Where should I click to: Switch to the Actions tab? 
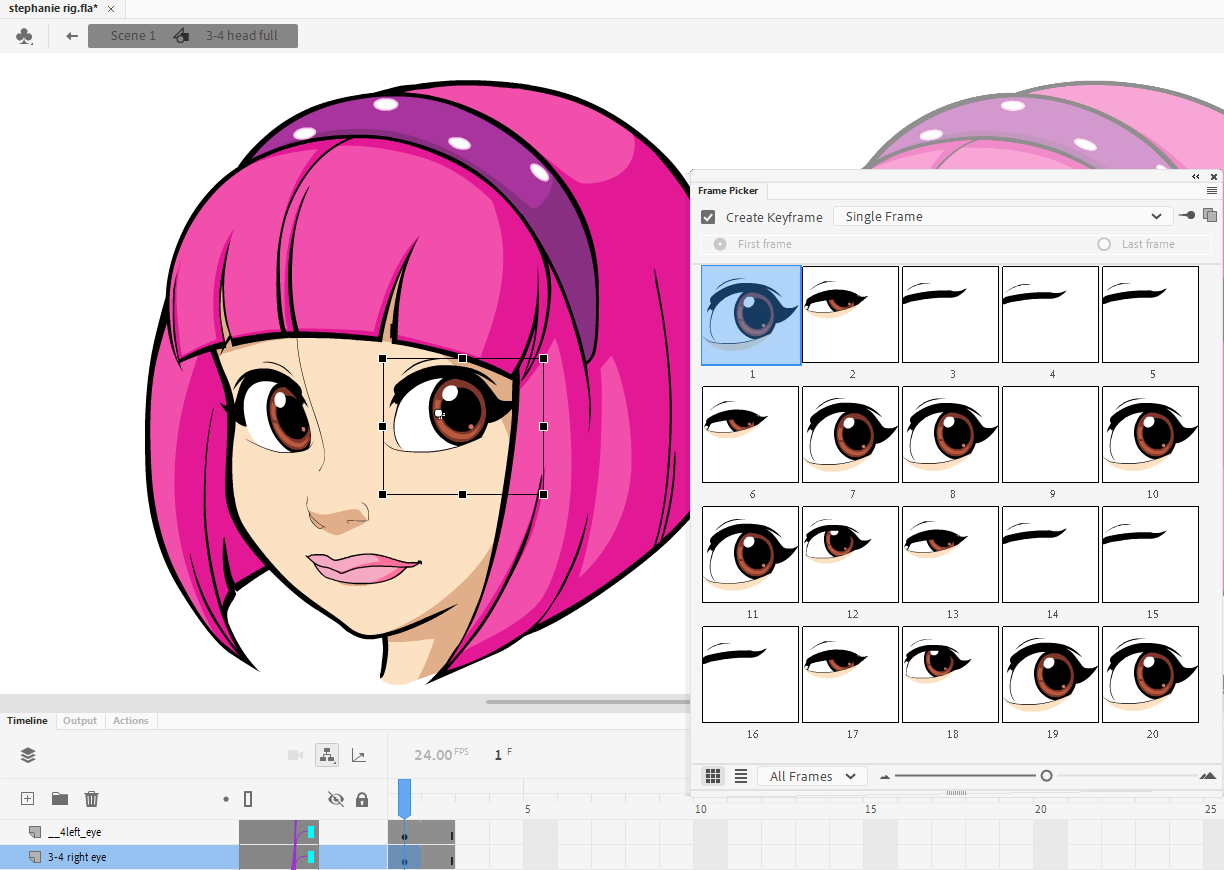[130, 721]
